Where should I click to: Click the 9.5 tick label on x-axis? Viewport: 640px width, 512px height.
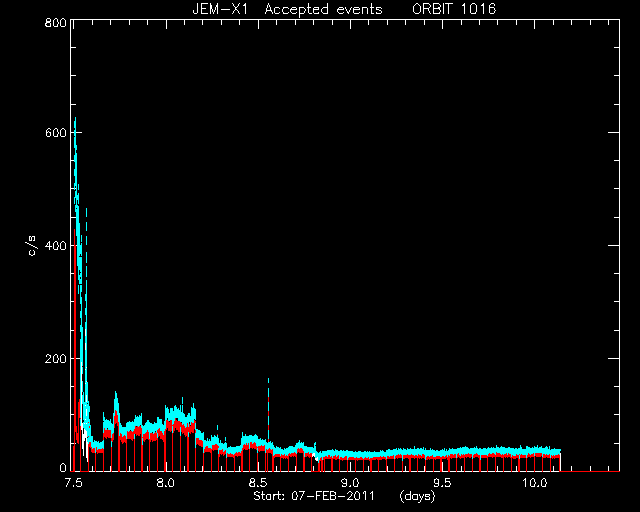442,483
